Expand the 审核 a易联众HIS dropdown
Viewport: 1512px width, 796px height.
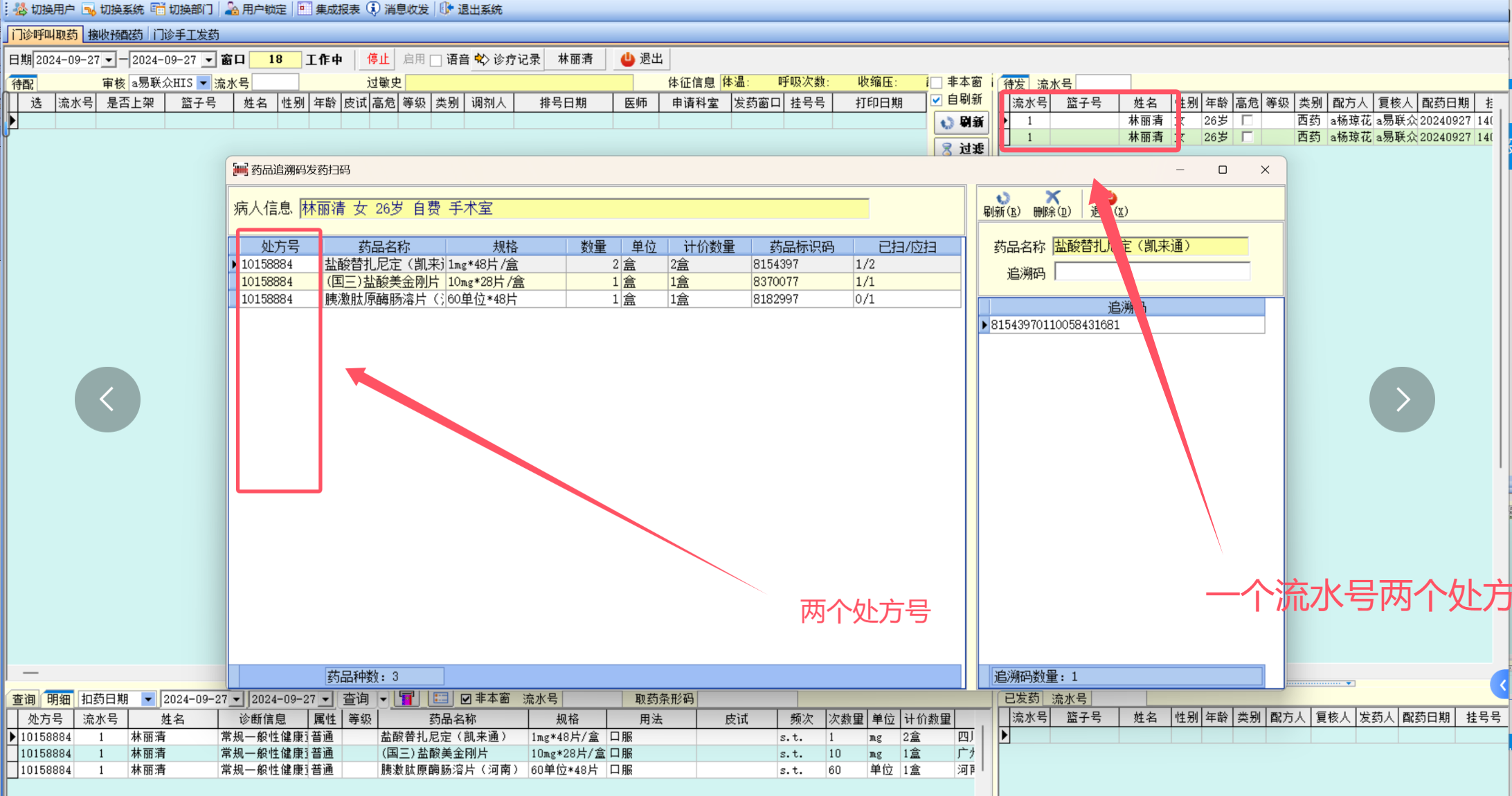click(x=203, y=83)
